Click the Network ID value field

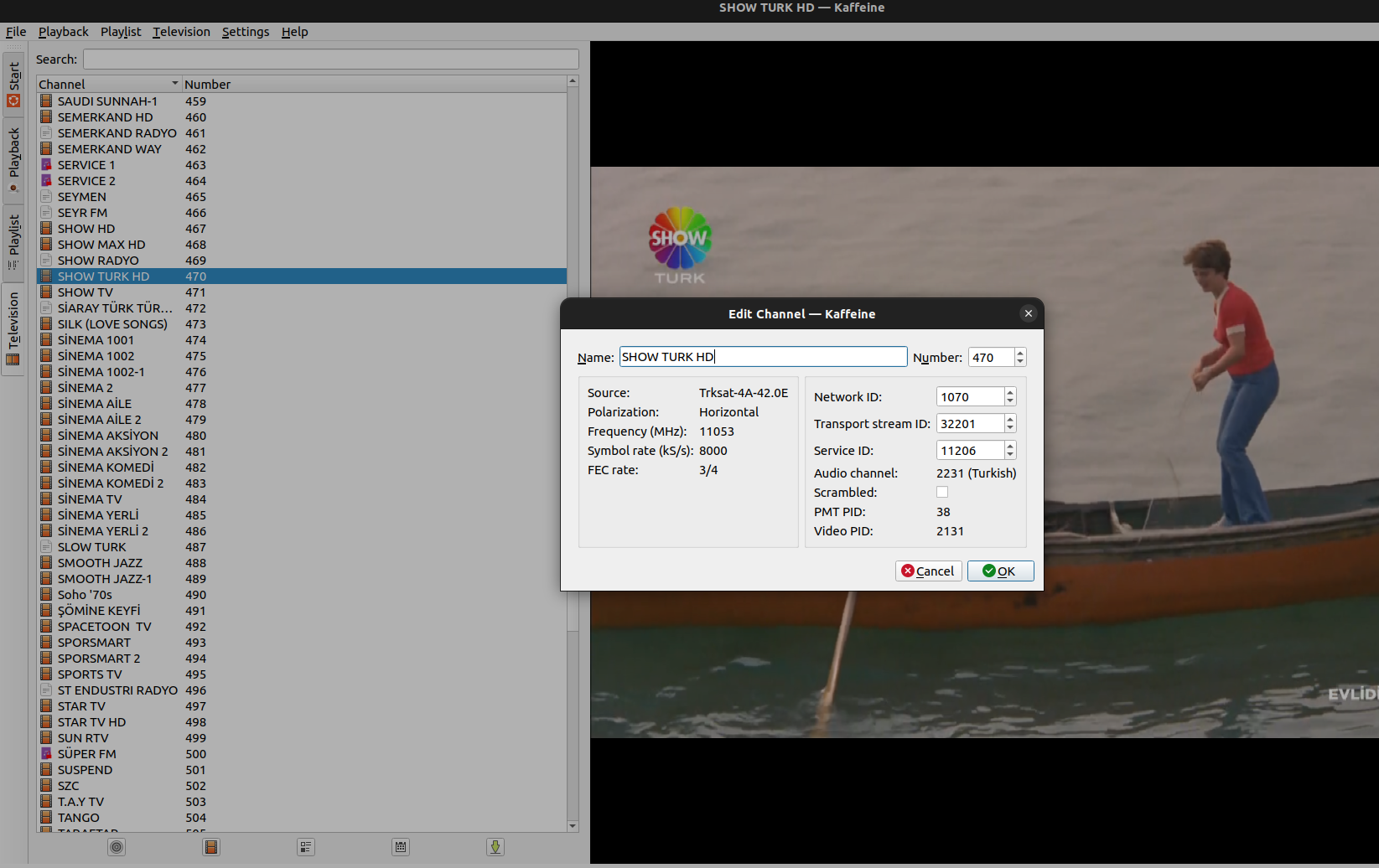(970, 397)
